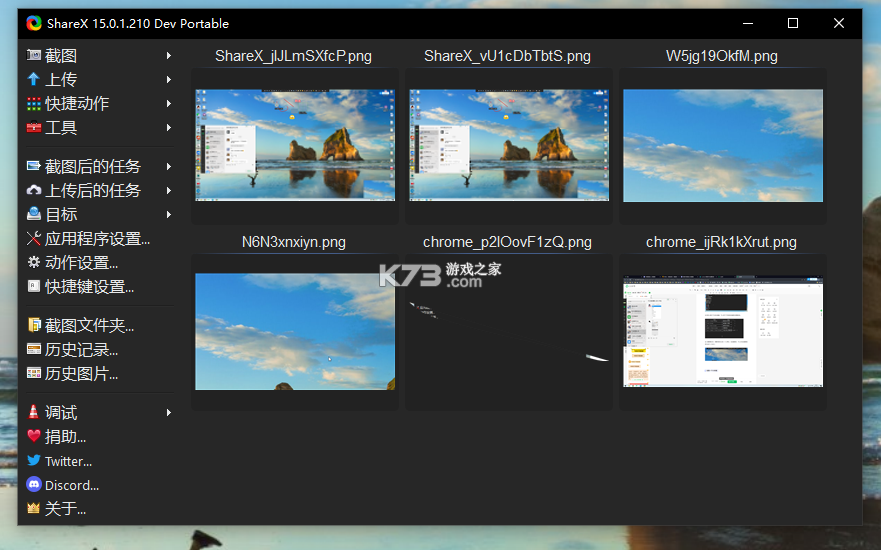Click the Twitter bird icon
The height and width of the screenshot is (550, 881).
click(x=34, y=461)
